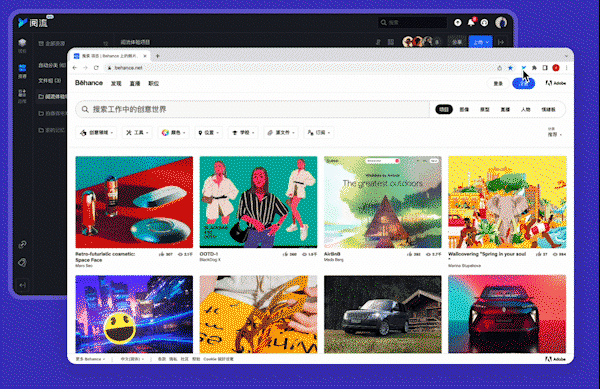The width and height of the screenshot is (600, 389).
Task: Collapse the dark sidebar with the bottom arrow icon
Action: pyautogui.click(x=22, y=285)
